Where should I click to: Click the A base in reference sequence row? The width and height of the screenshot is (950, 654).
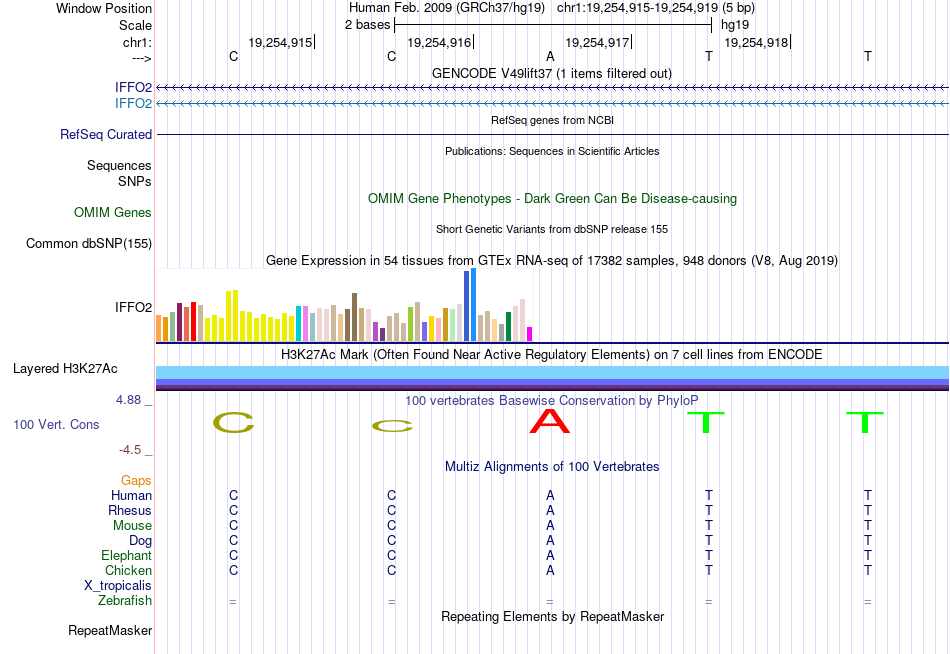[x=550, y=56]
